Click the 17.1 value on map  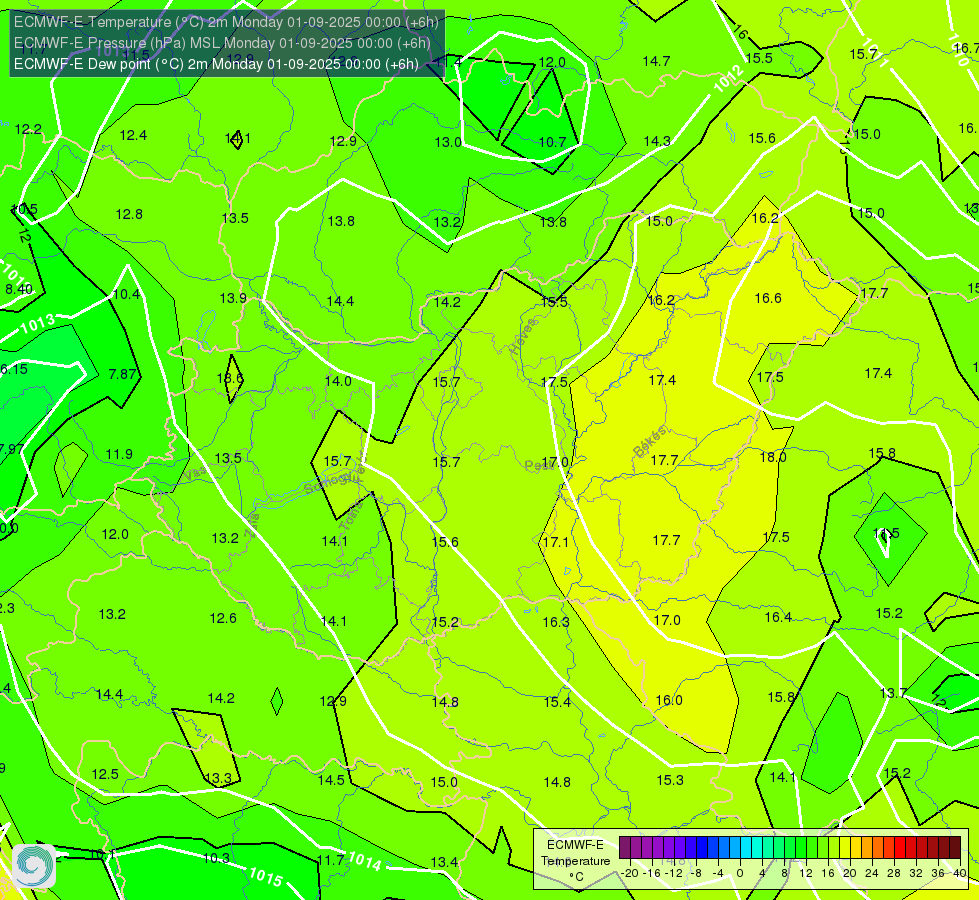tap(556, 542)
